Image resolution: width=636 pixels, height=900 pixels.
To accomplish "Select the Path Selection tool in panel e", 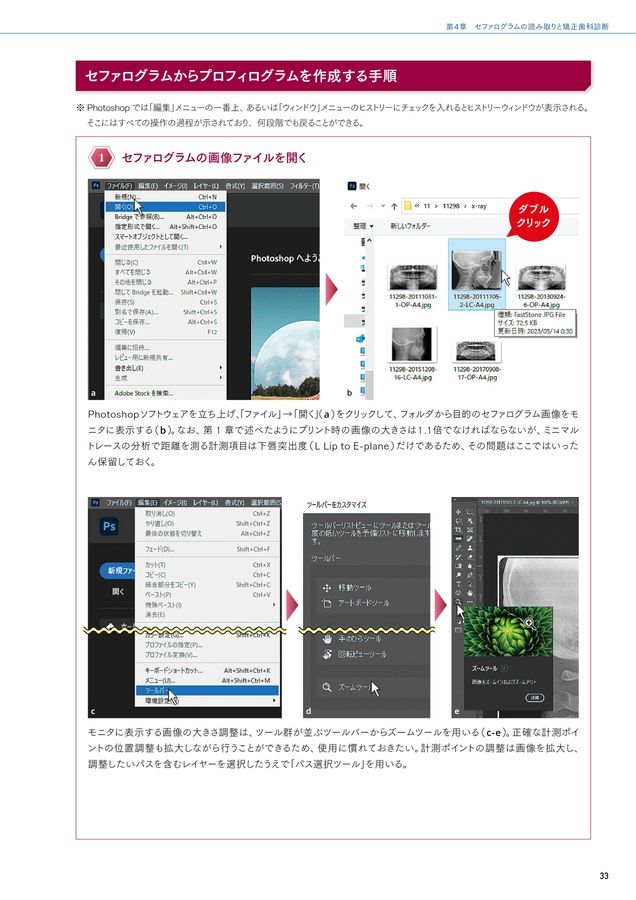I will (470, 584).
